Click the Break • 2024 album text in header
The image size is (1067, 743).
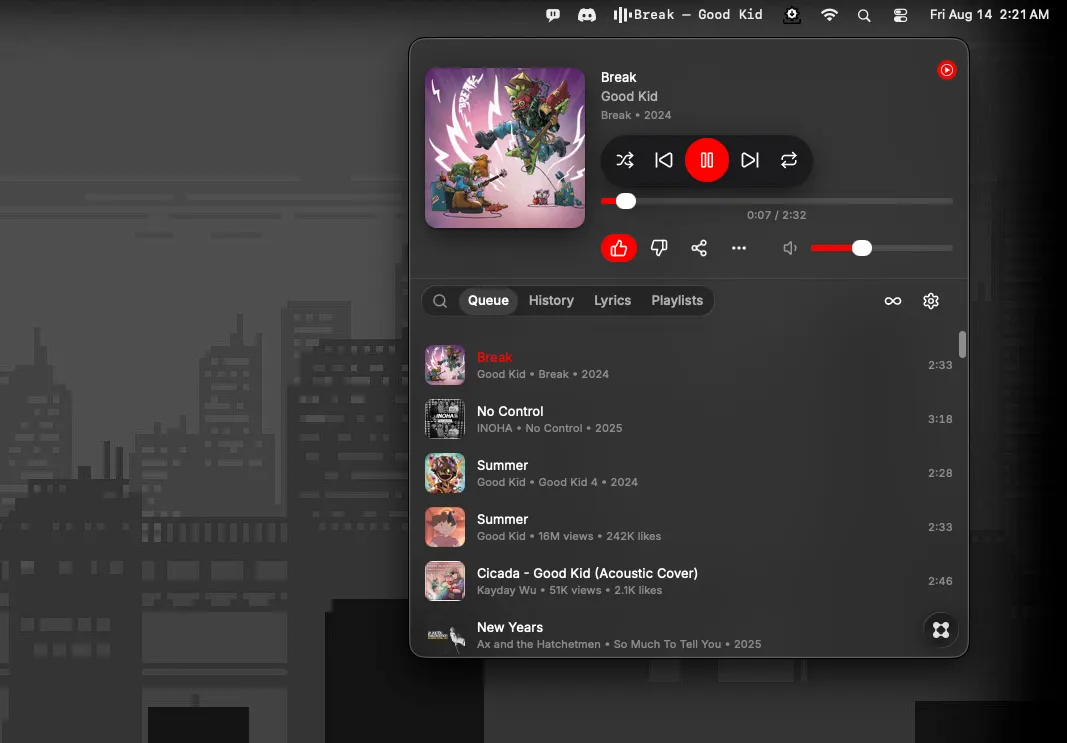(636, 115)
